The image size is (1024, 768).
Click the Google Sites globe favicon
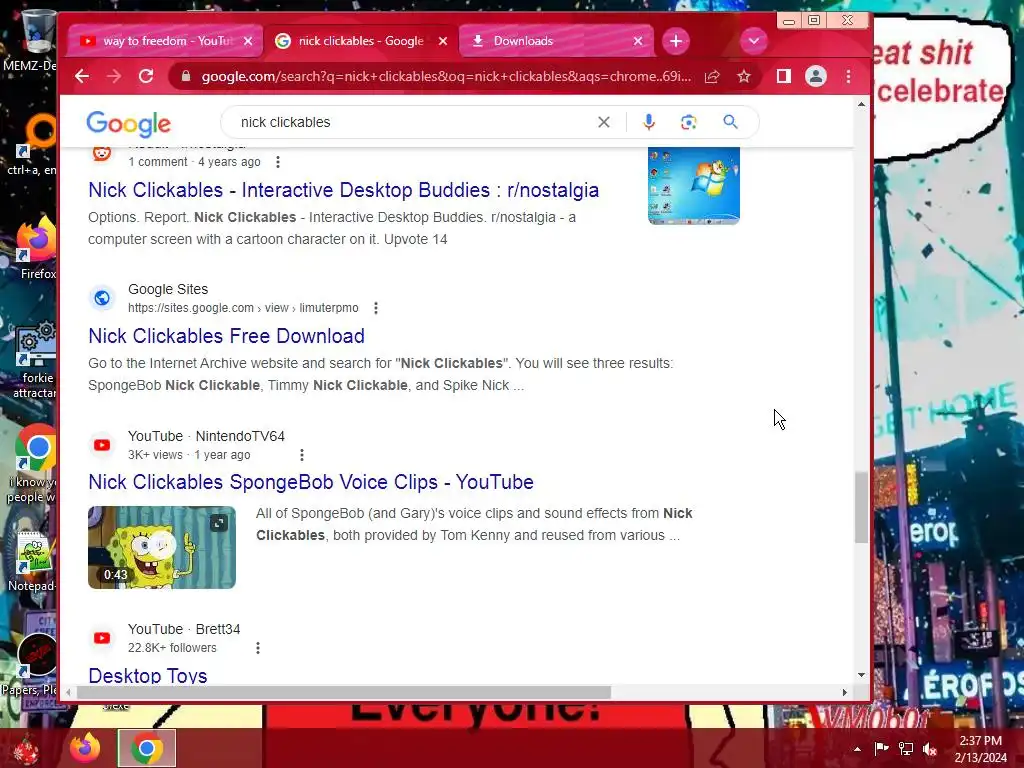102,298
